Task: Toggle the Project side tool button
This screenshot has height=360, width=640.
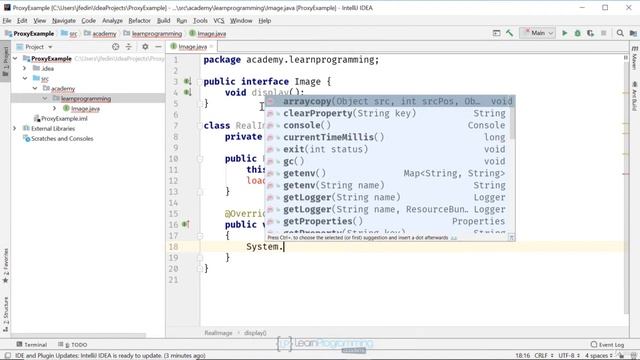Action: 5,61
